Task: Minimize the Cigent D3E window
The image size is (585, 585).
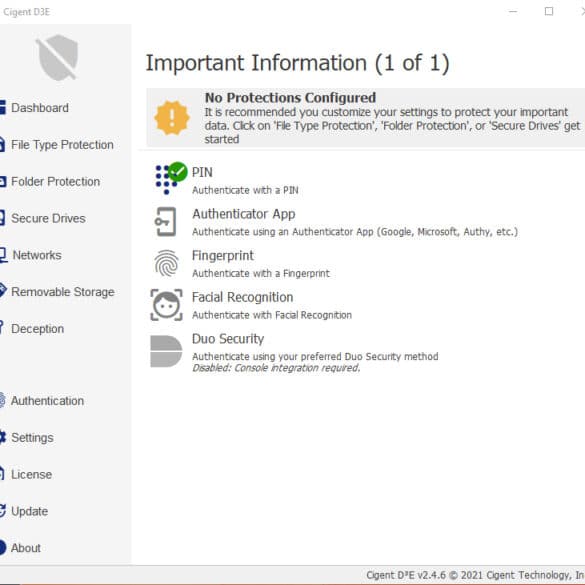Action: click(513, 12)
